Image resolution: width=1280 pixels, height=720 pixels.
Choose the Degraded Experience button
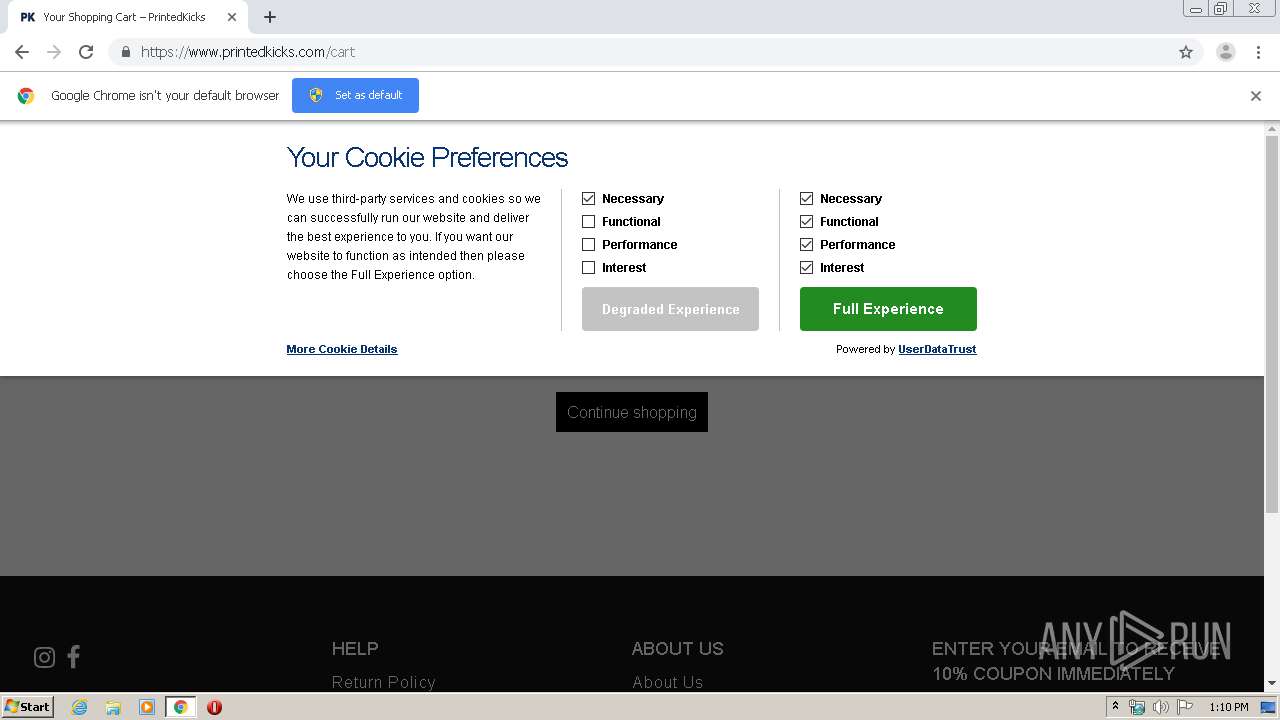670,309
